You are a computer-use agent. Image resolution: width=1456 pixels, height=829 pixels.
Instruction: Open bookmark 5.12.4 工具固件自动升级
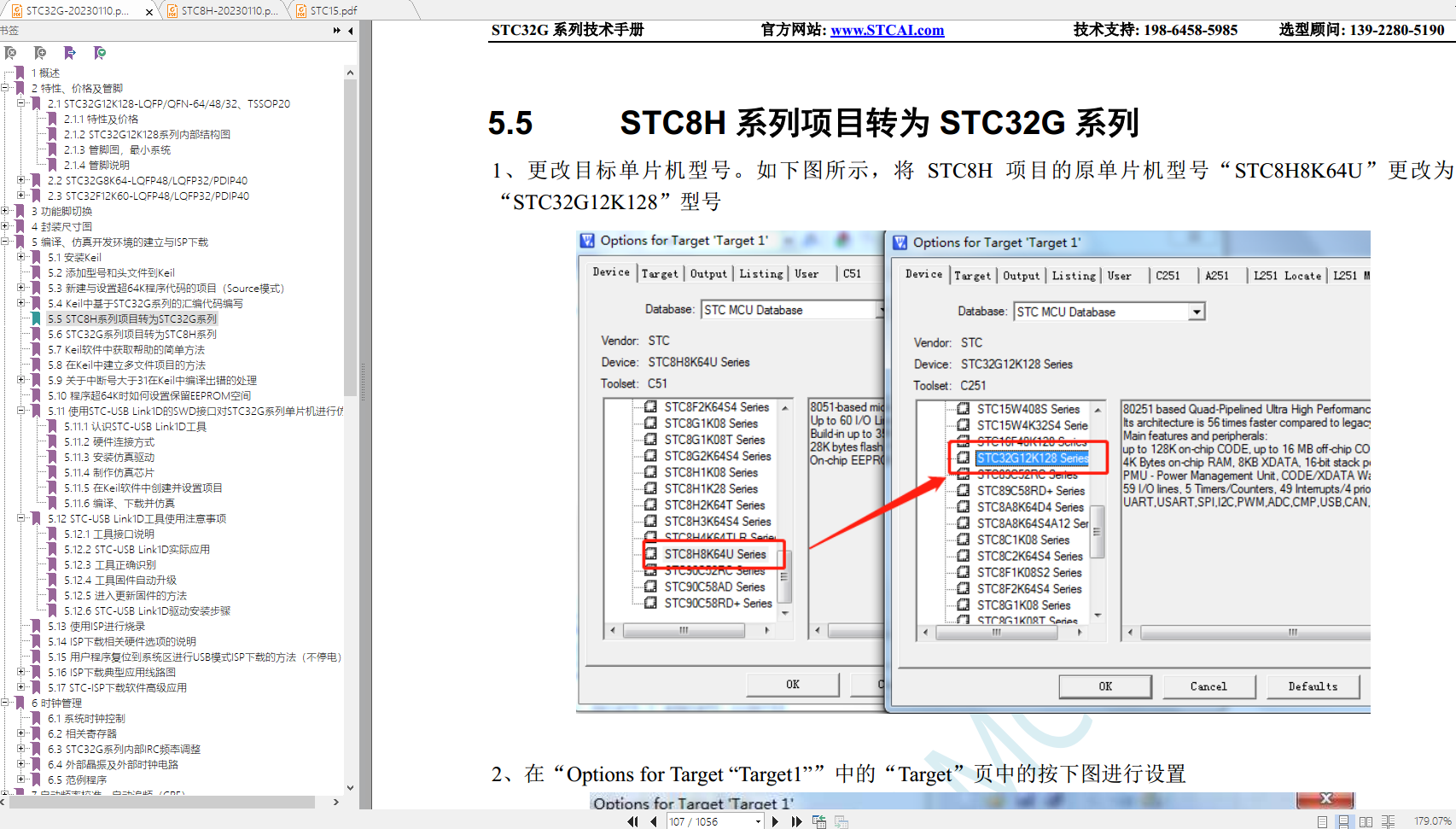tap(120, 581)
